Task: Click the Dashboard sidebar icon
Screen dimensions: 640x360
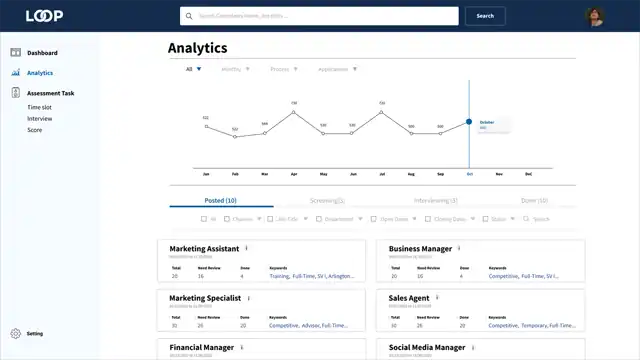Action: 16,52
